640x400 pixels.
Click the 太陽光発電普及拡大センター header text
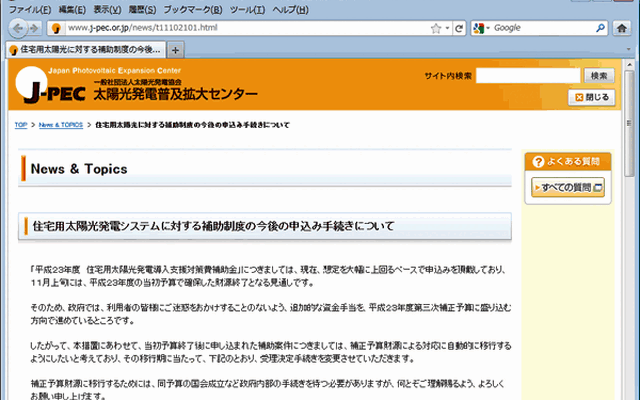coord(176,94)
